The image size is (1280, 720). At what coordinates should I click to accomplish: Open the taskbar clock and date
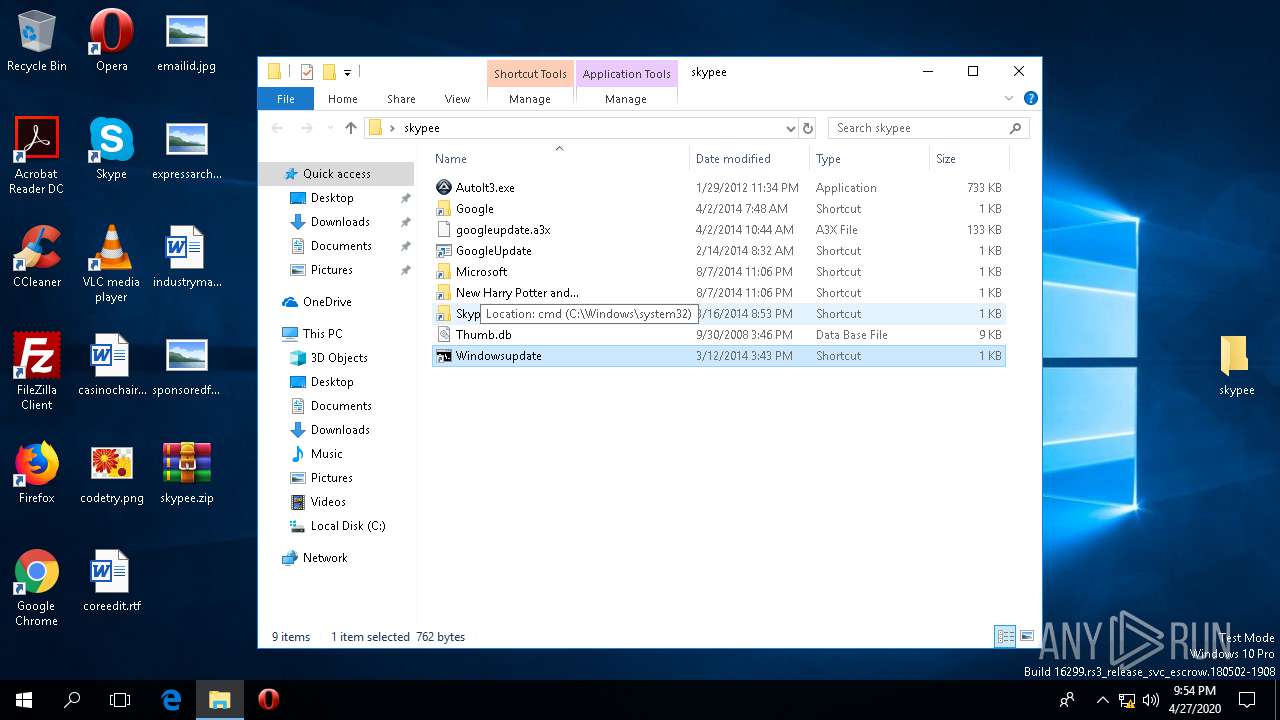click(x=1195, y=700)
